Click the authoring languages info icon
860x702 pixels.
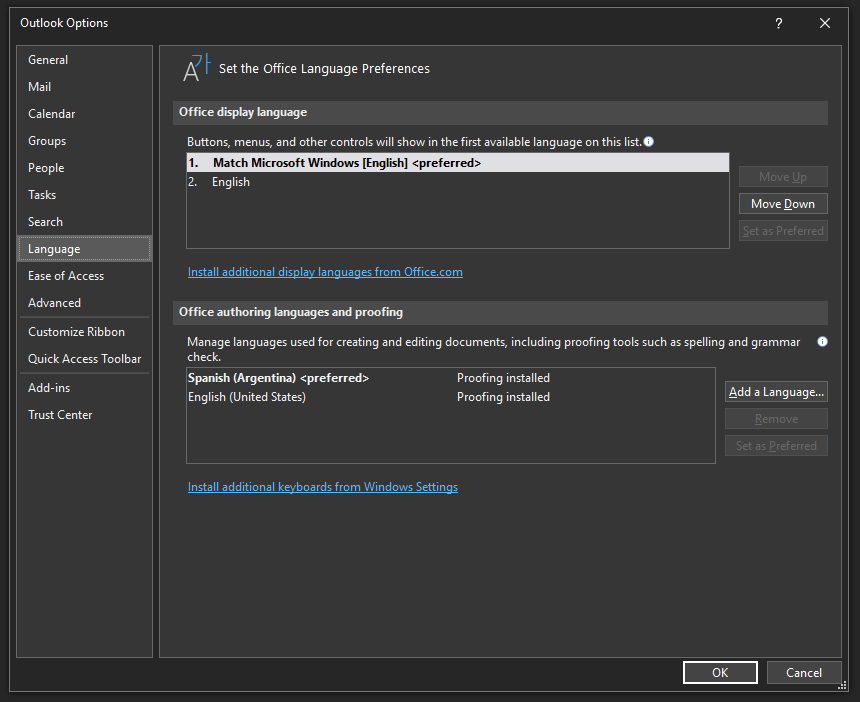point(822,342)
